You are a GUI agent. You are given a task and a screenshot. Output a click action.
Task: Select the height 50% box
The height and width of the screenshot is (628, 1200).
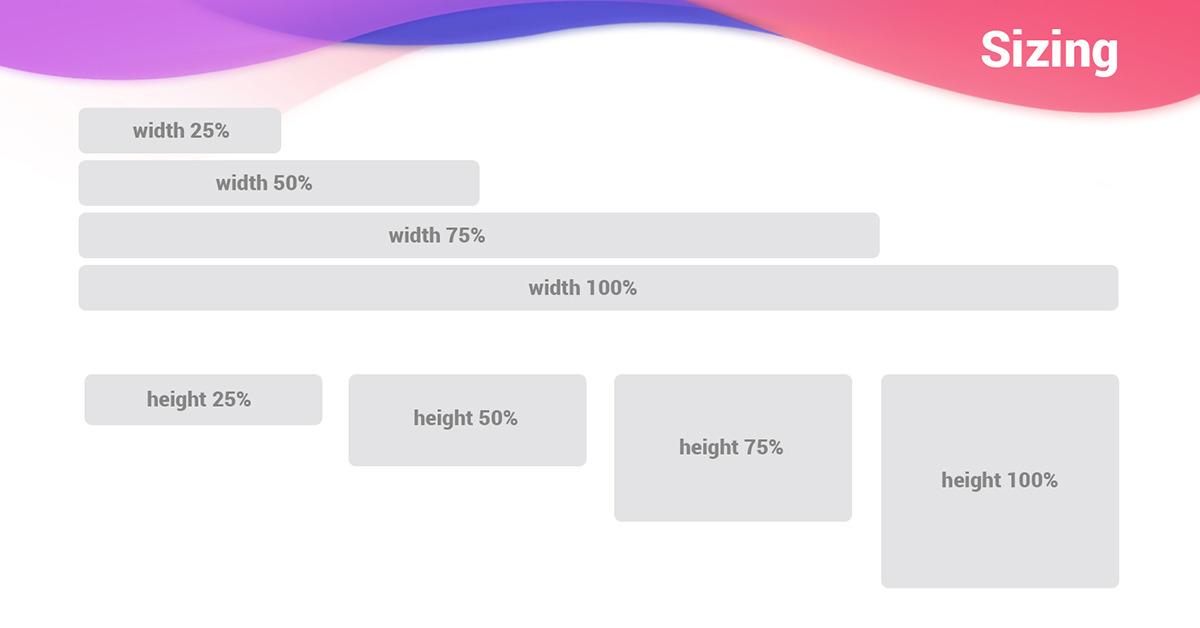(x=467, y=420)
